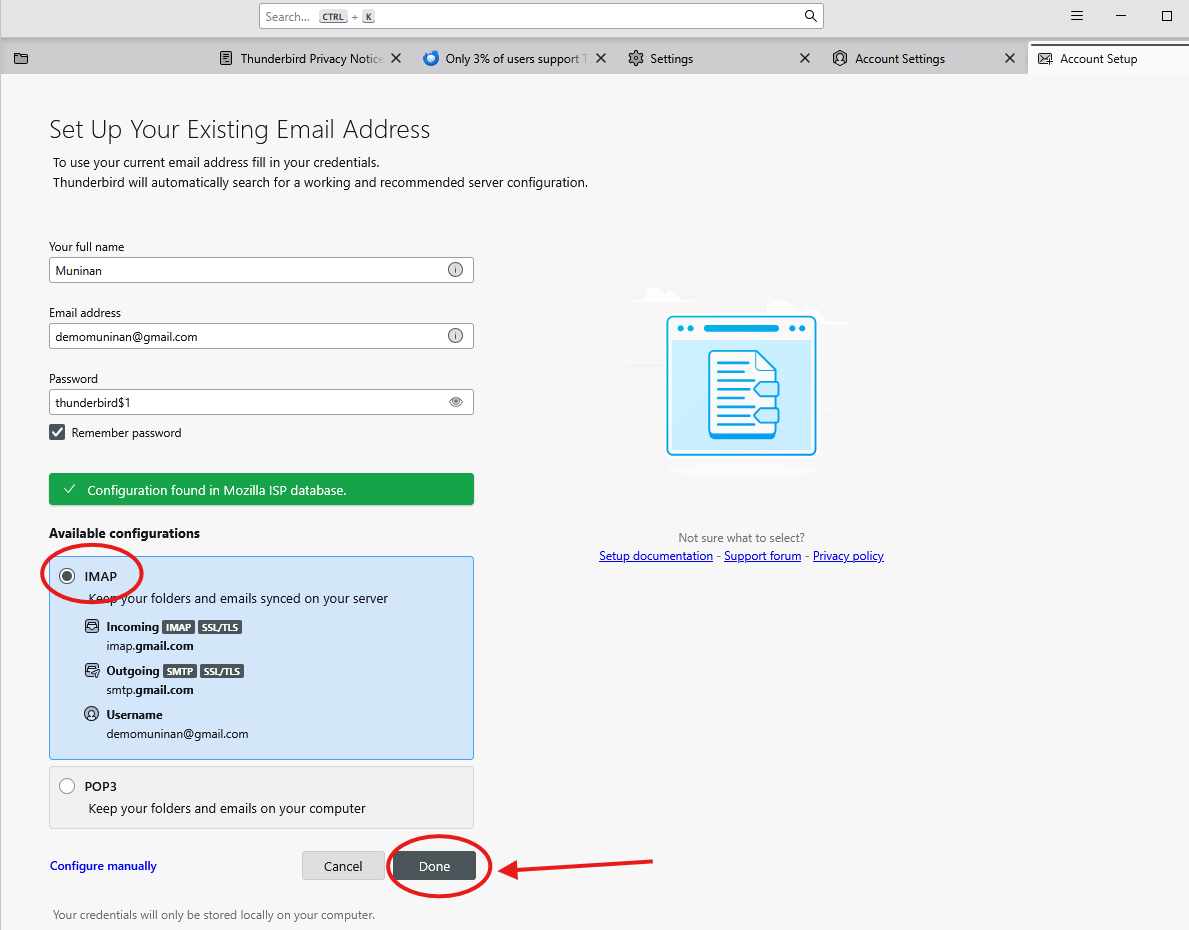
Task: Open the Support forum link
Action: click(x=763, y=556)
